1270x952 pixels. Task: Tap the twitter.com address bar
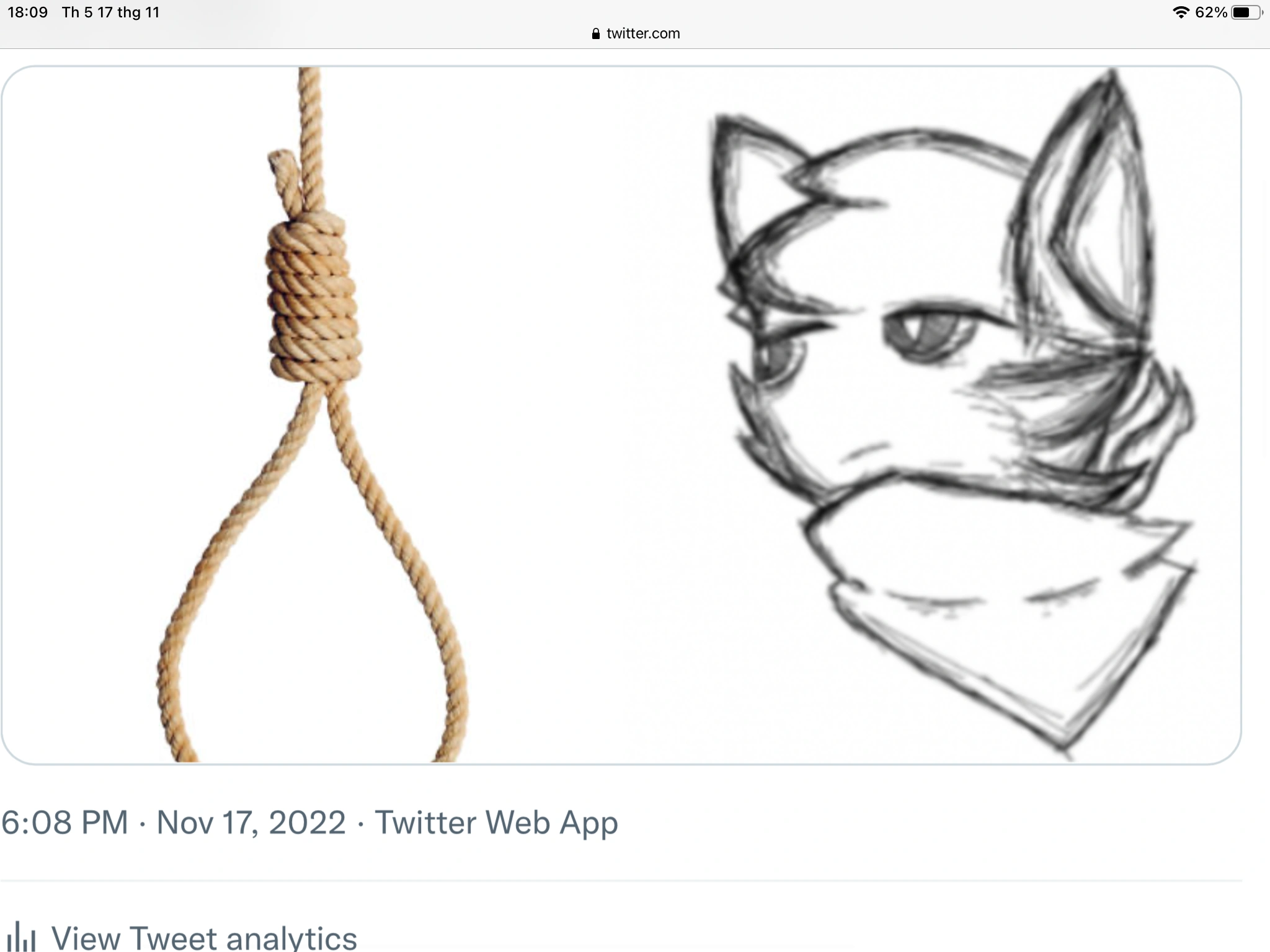pos(636,33)
